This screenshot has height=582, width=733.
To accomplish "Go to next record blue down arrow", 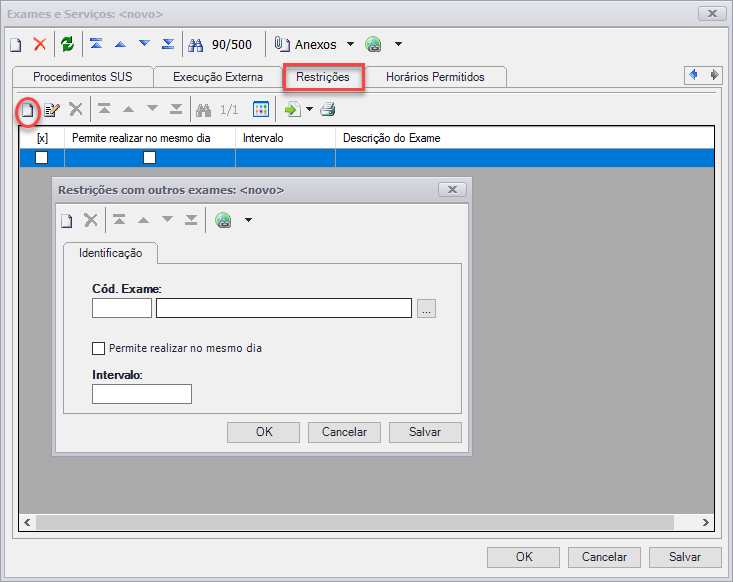I will [x=144, y=43].
